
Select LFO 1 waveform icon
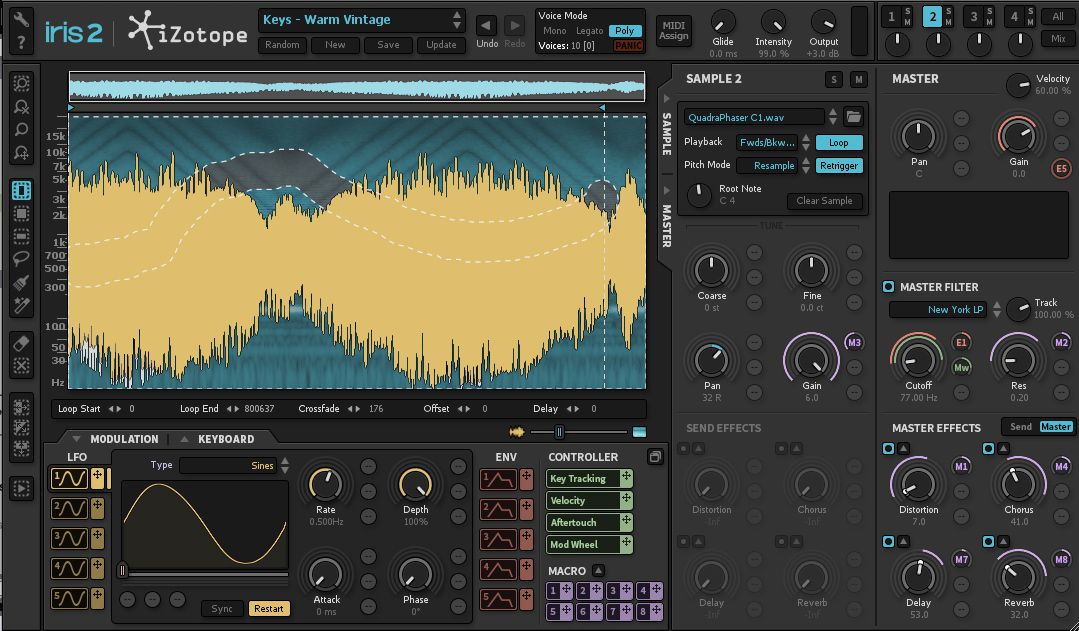pos(70,478)
